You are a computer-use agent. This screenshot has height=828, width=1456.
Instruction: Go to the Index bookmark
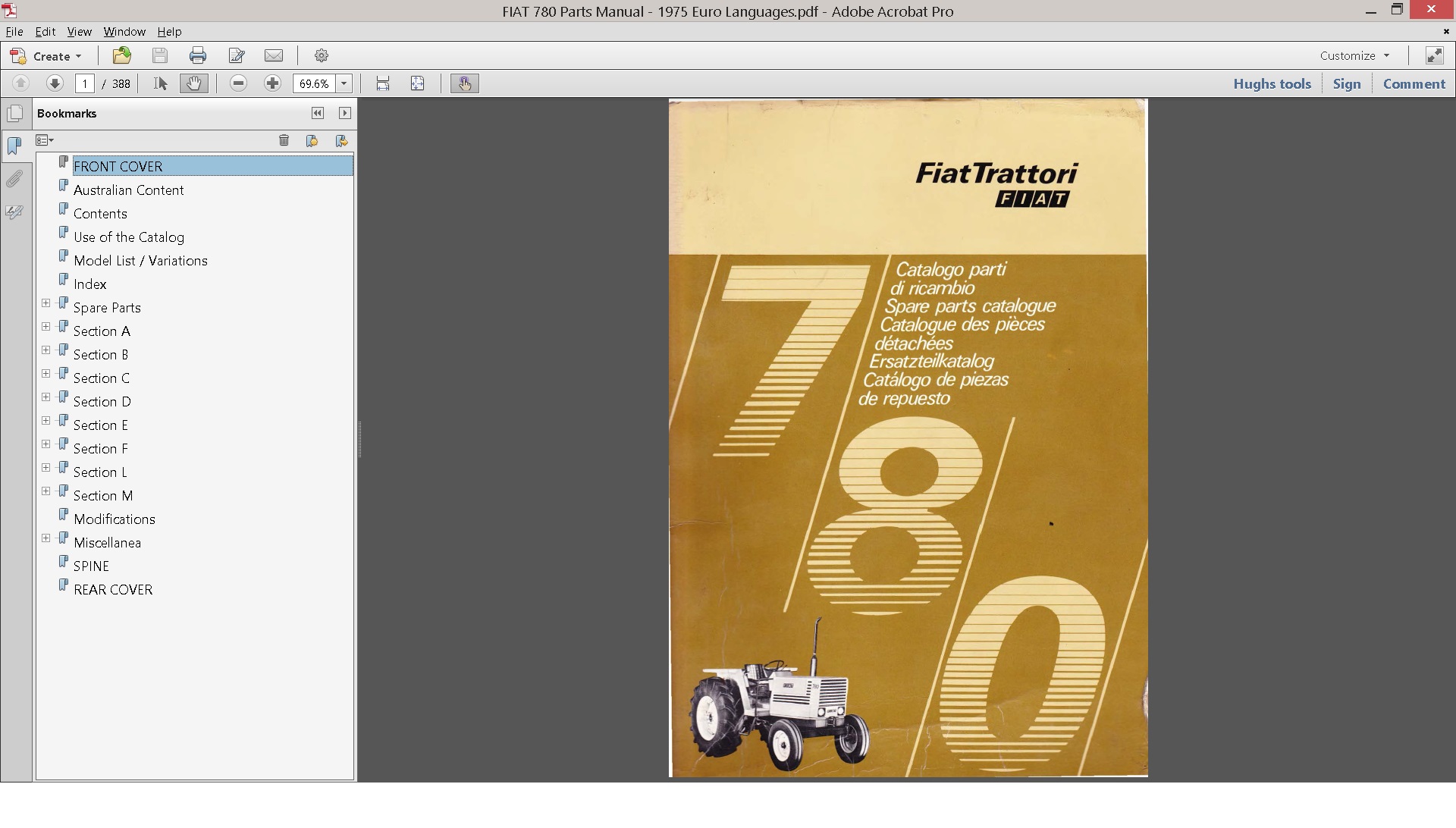click(90, 284)
